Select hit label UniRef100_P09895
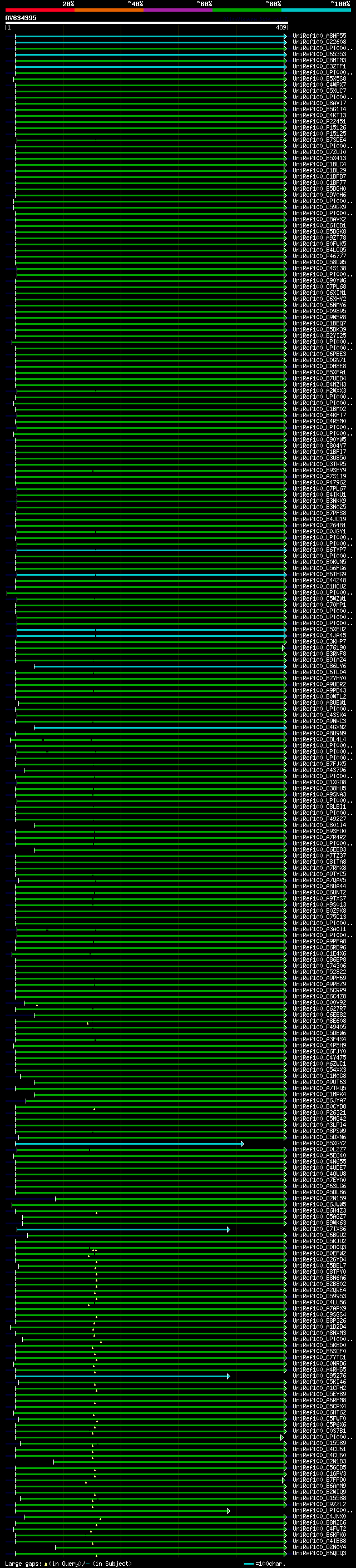The height and width of the screenshot is (1568, 356). pos(319,311)
